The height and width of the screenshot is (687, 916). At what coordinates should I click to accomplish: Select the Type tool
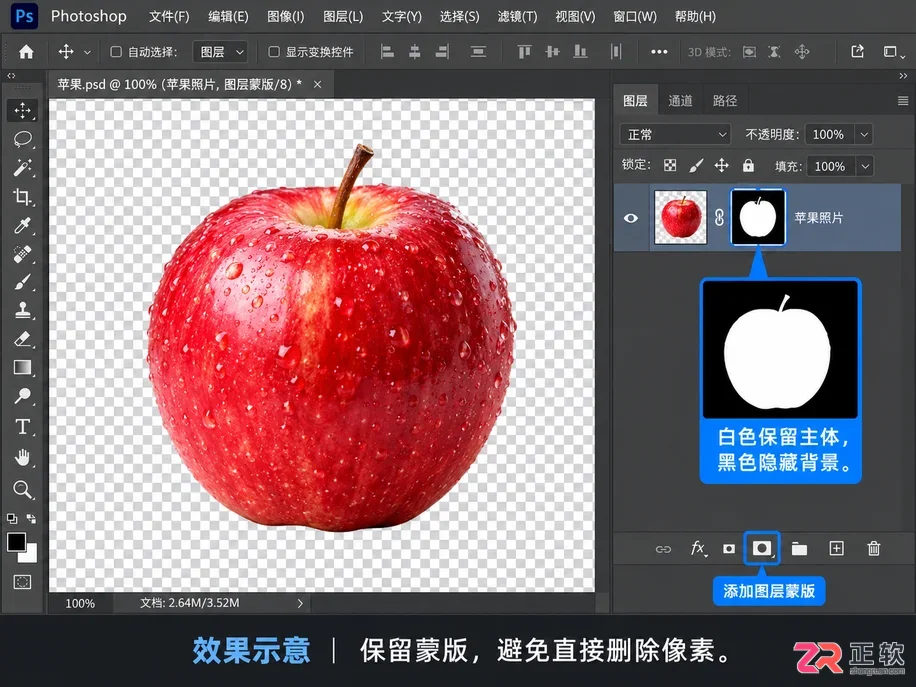[22, 426]
